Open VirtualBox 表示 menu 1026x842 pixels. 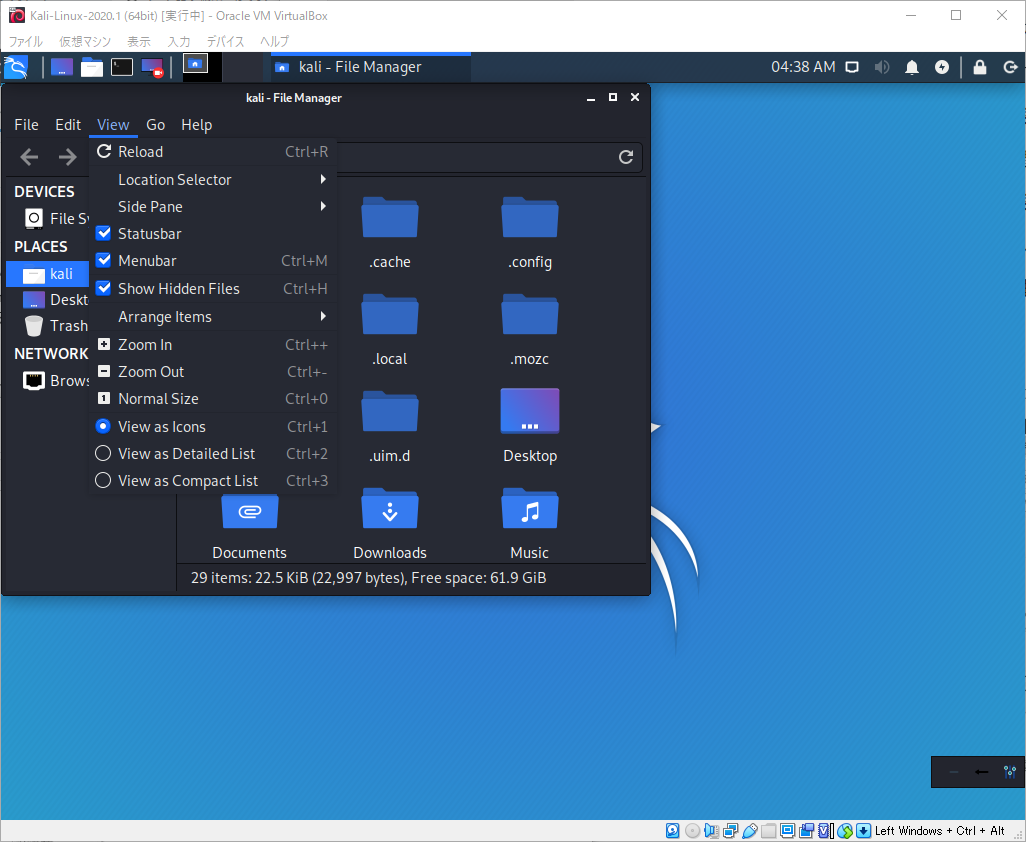pos(139,41)
